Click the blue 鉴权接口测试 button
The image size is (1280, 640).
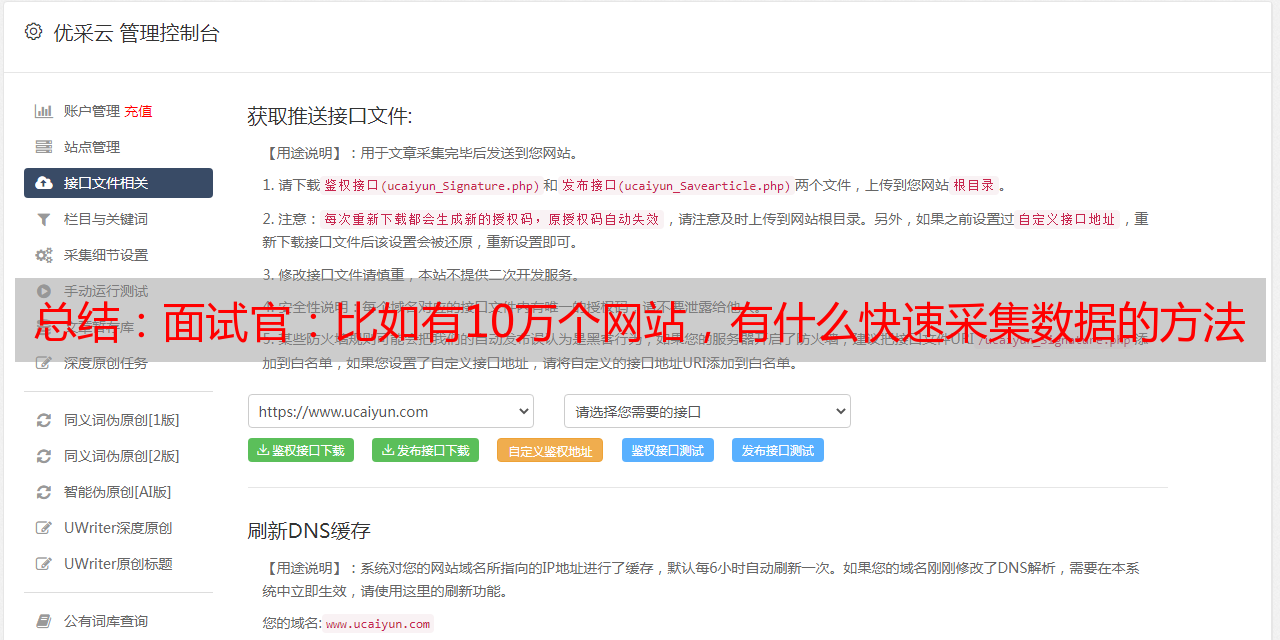[x=668, y=450]
